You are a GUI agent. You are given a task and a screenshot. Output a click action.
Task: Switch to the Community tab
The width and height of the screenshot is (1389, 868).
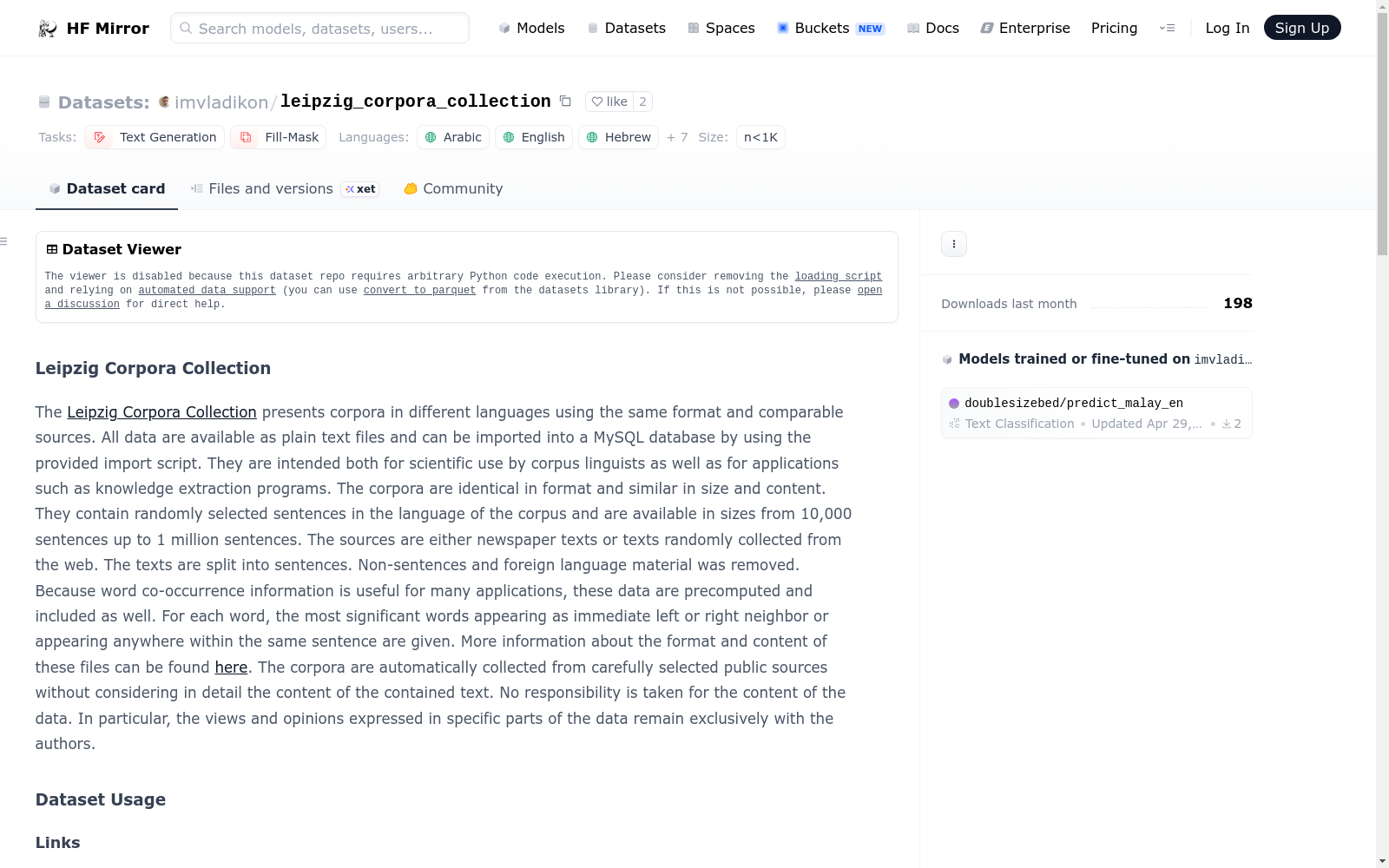[x=453, y=189]
